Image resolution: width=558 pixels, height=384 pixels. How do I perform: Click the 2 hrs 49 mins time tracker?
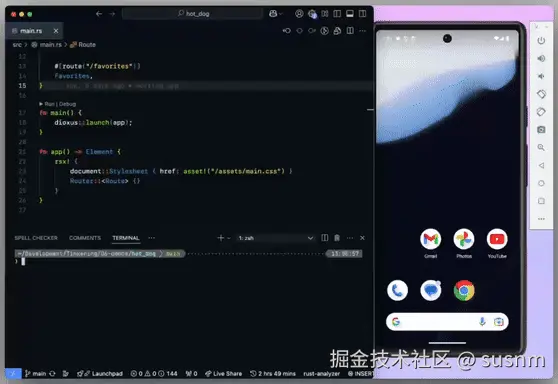[273, 374]
